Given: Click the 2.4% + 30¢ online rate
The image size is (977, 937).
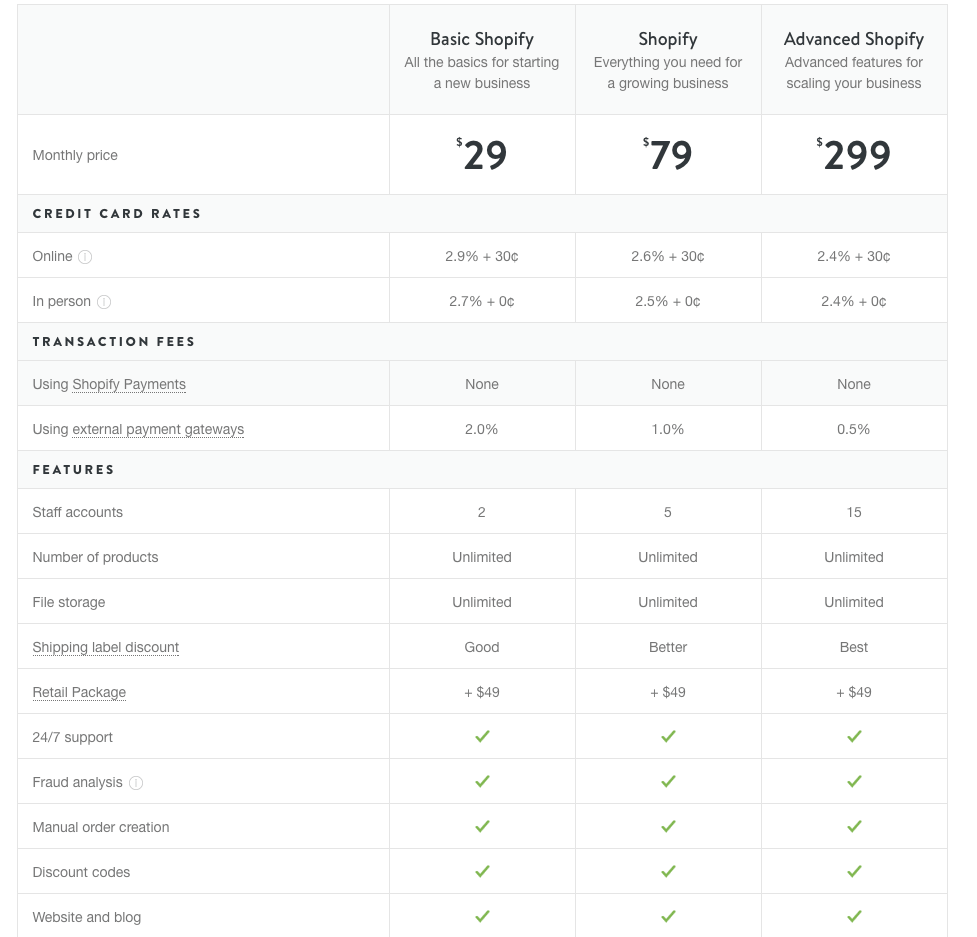Looking at the screenshot, I should click(854, 257).
